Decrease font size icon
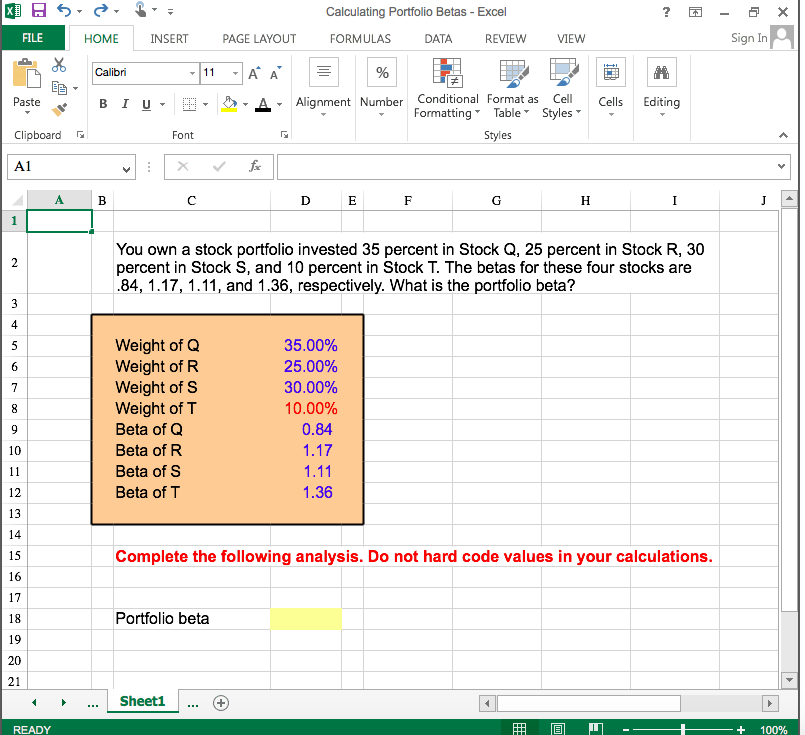The image size is (805, 735). 276,73
